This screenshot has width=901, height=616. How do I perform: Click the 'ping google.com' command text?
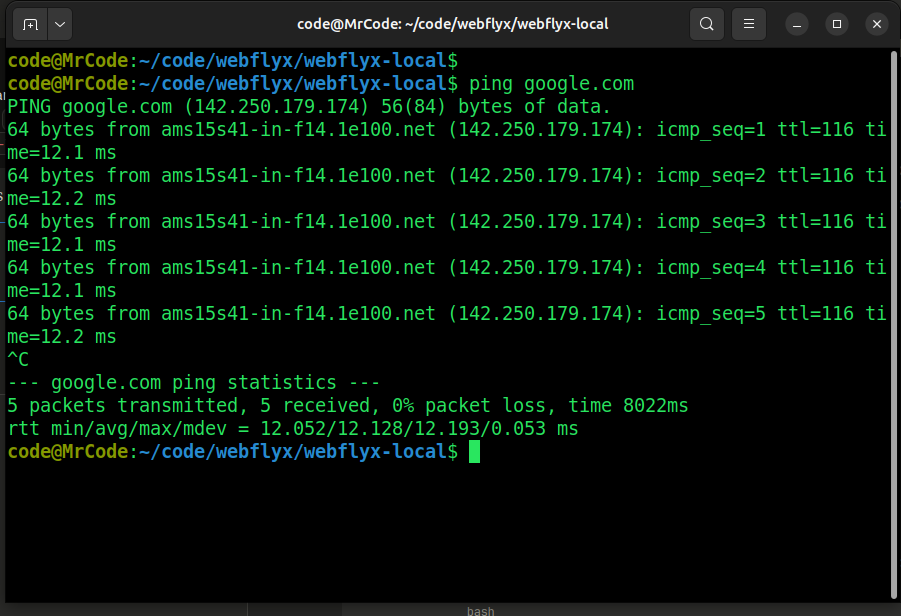pyautogui.click(x=552, y=84)
